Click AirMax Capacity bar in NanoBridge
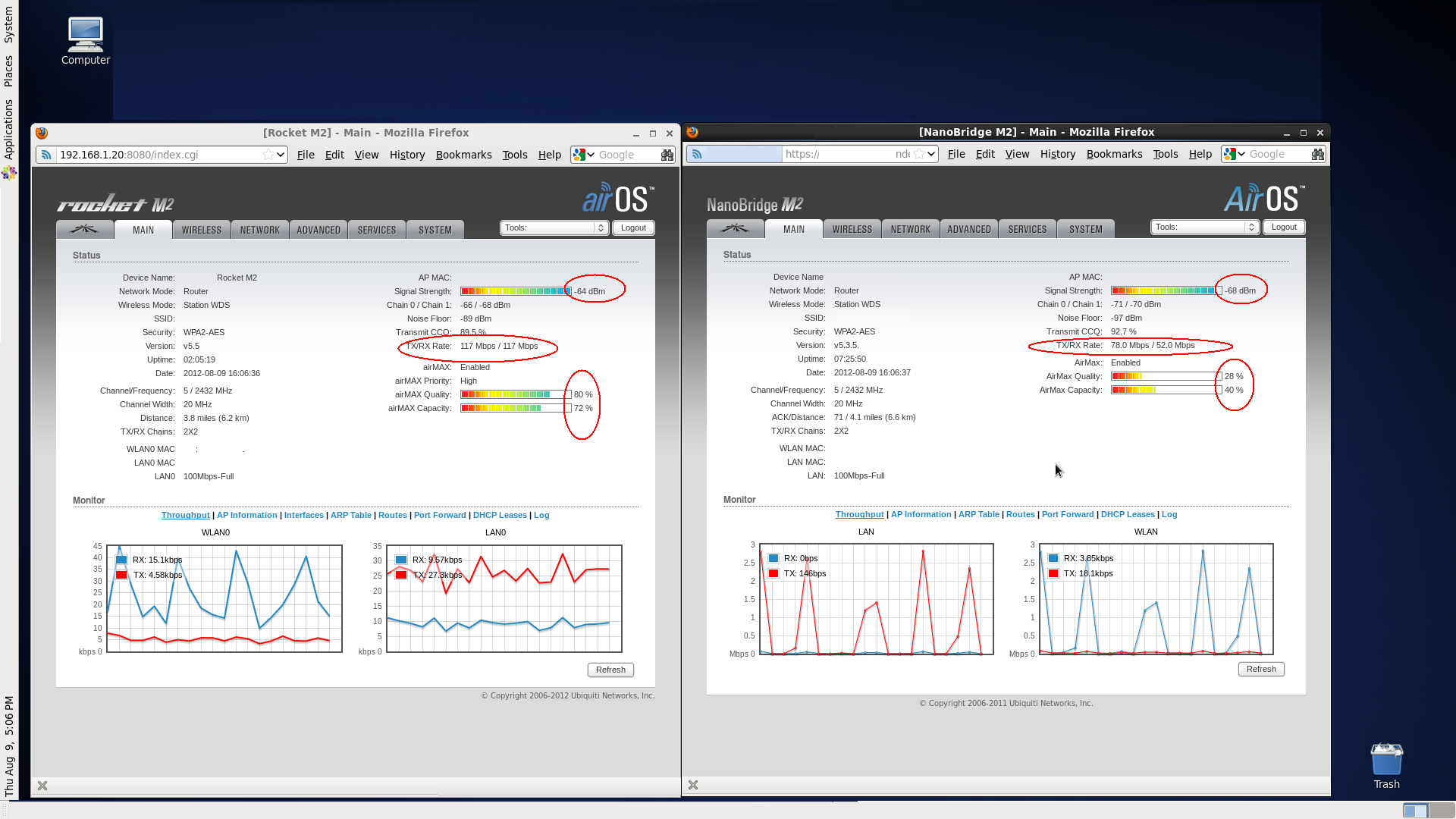Viewport: 1456px width, 819px height. pyautogui.click(x=1166, y=390)
